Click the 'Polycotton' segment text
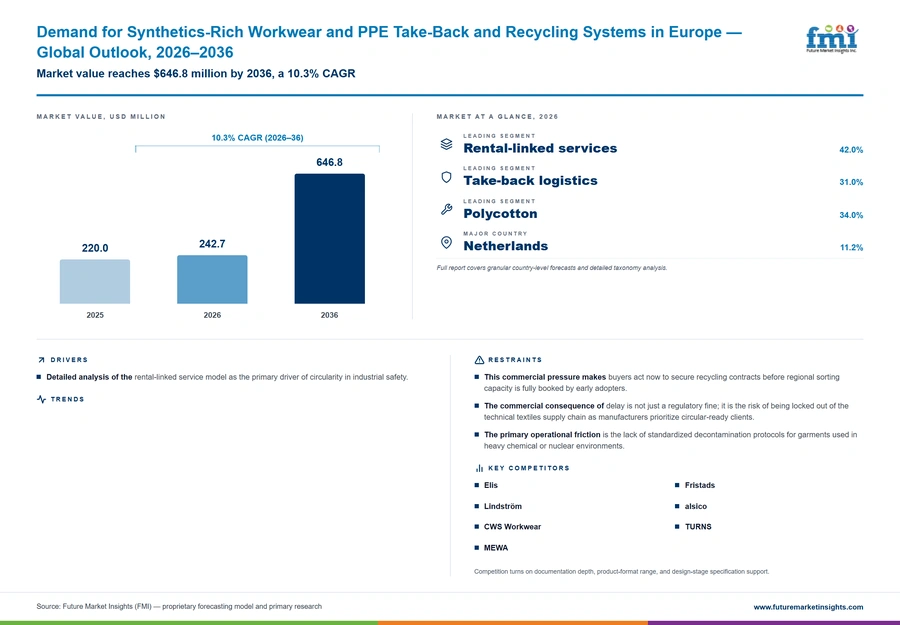The height and width of the screenshot is (625, 900). [501, 213]
